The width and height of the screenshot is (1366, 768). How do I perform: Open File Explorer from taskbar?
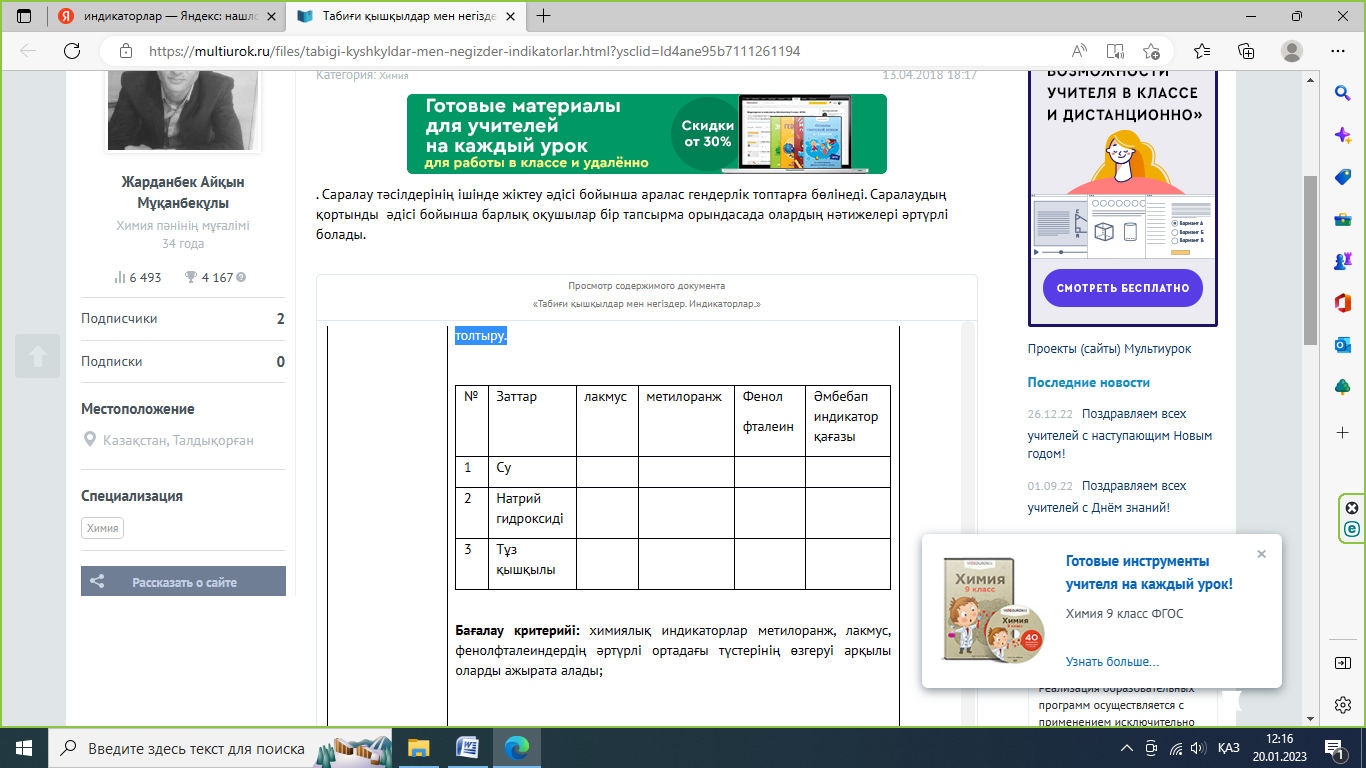tap(418, 748)
